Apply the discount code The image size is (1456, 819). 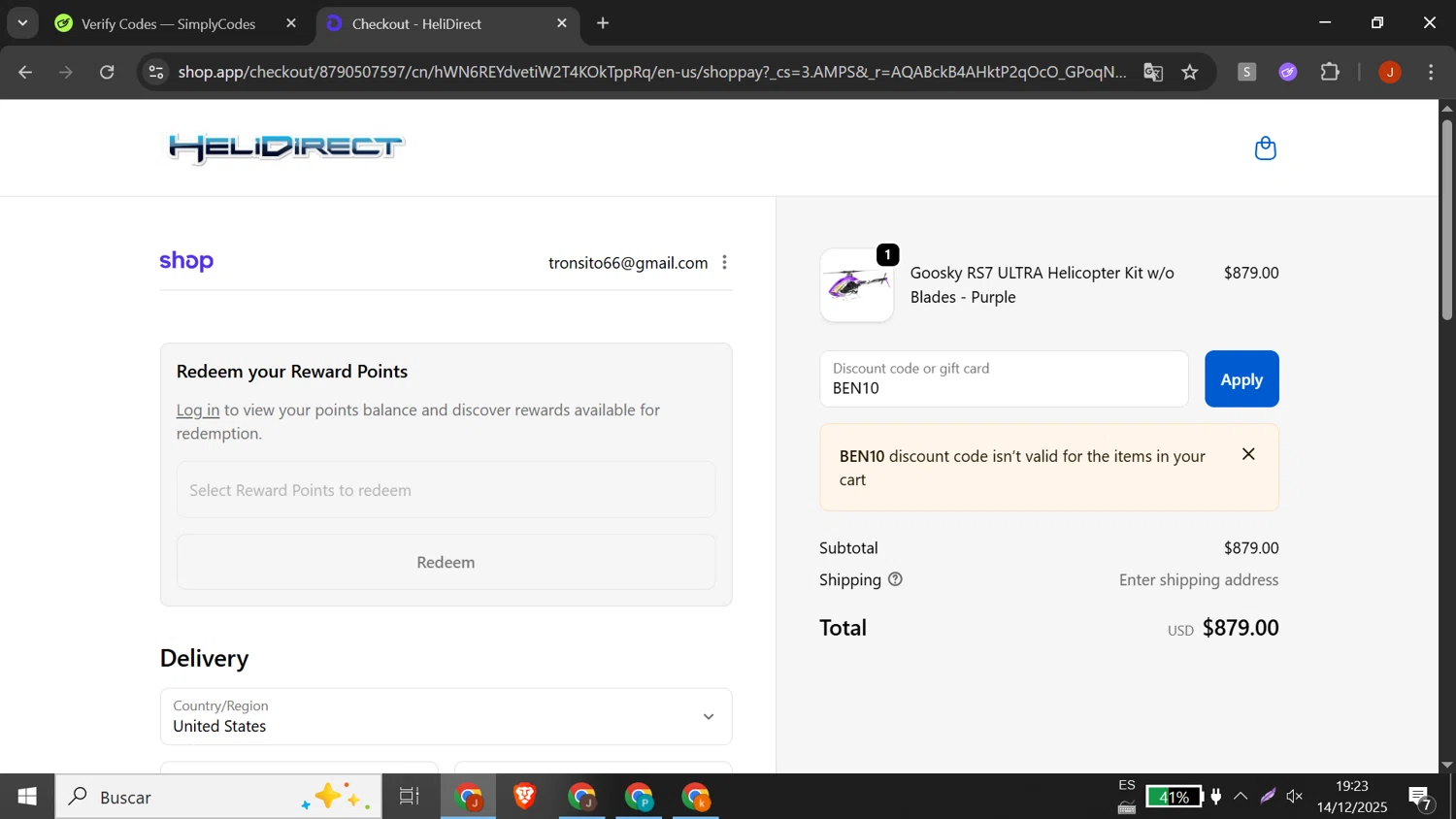[x=1241, y=379]
